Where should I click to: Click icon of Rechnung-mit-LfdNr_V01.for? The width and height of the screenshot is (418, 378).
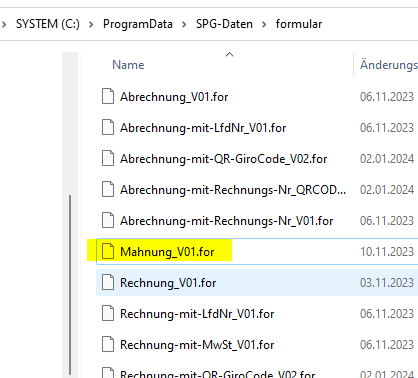point(108,313)
